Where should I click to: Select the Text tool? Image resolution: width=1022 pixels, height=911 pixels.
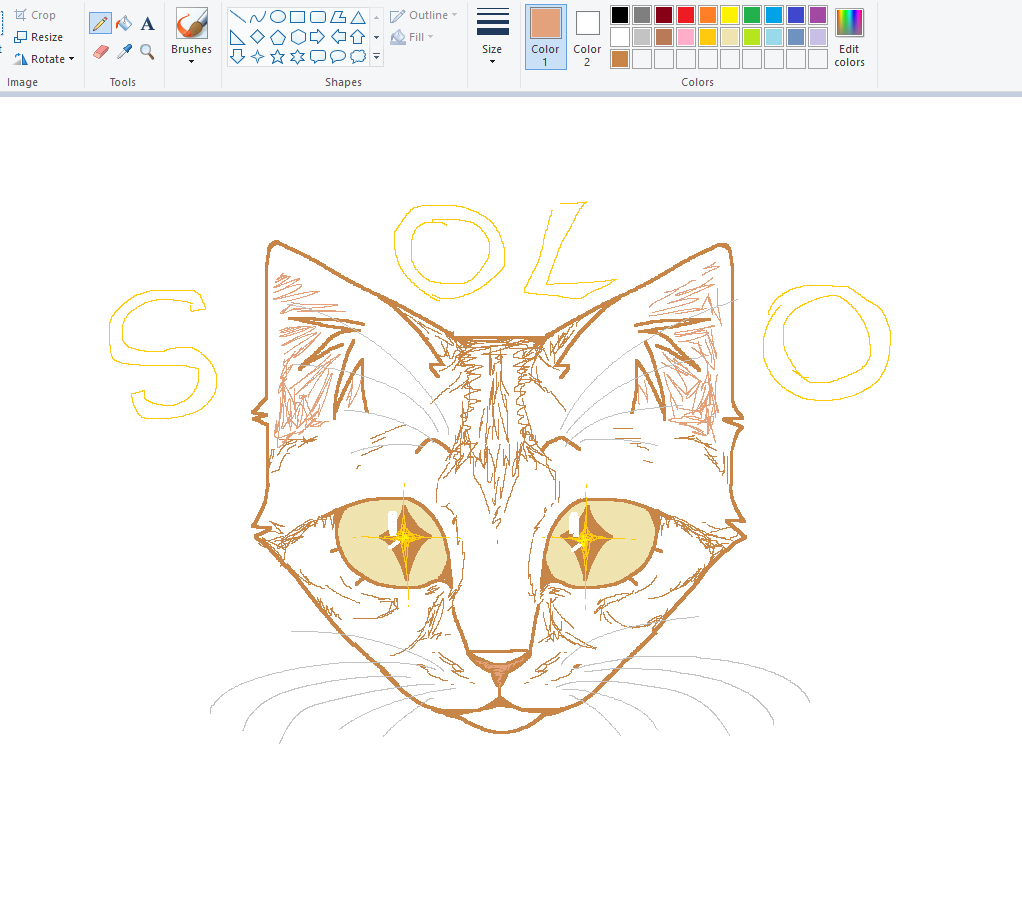(x=148, y=23)
